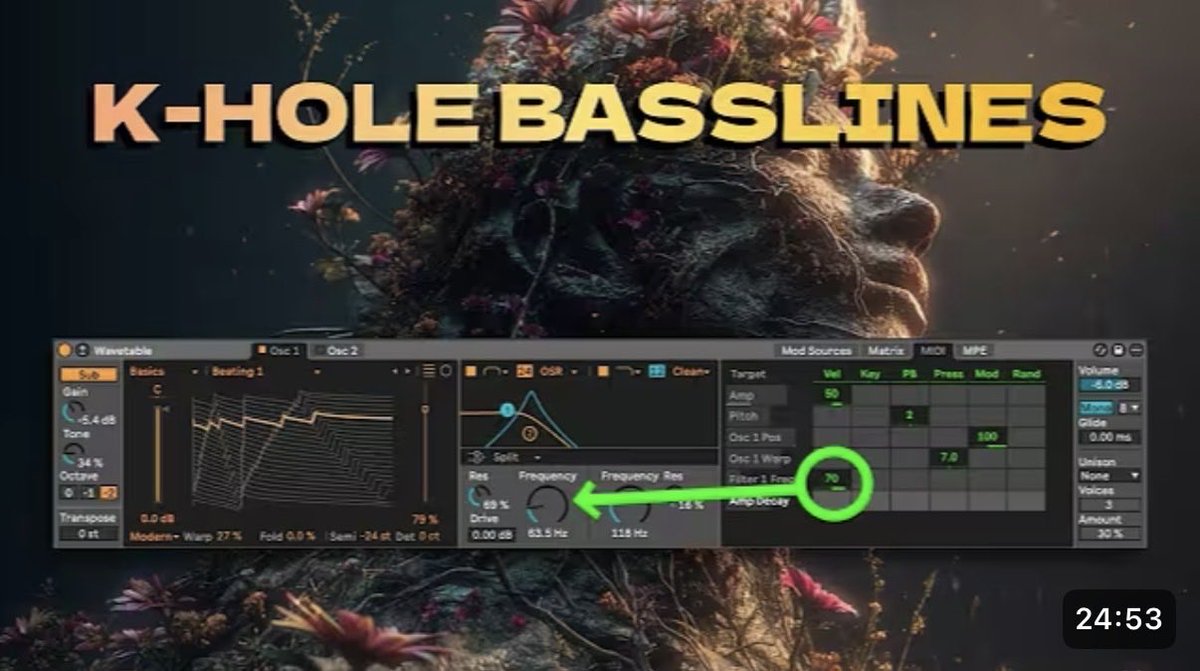Click the unison Voices 3 field

[1109, 505]
